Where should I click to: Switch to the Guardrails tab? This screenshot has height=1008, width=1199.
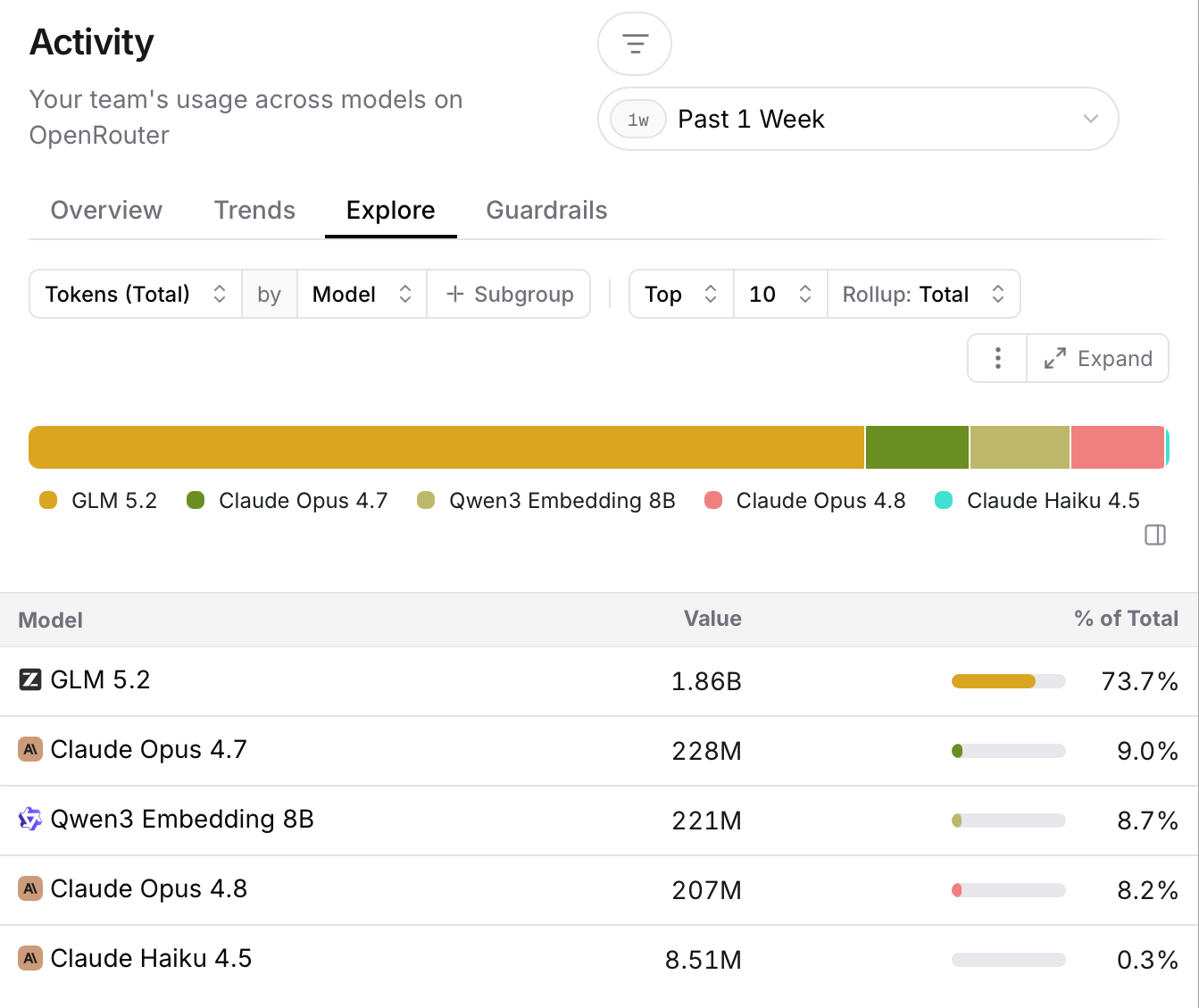click(546, 210)
